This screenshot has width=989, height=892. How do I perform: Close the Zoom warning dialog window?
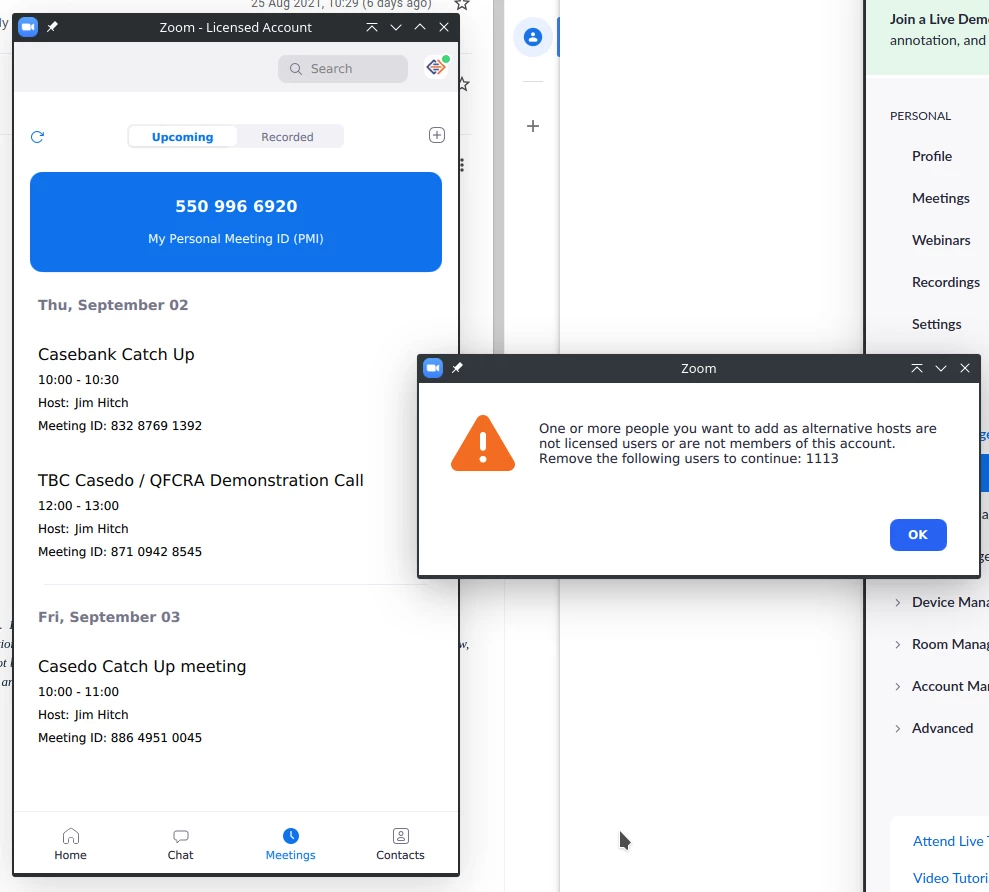[964, 368]
